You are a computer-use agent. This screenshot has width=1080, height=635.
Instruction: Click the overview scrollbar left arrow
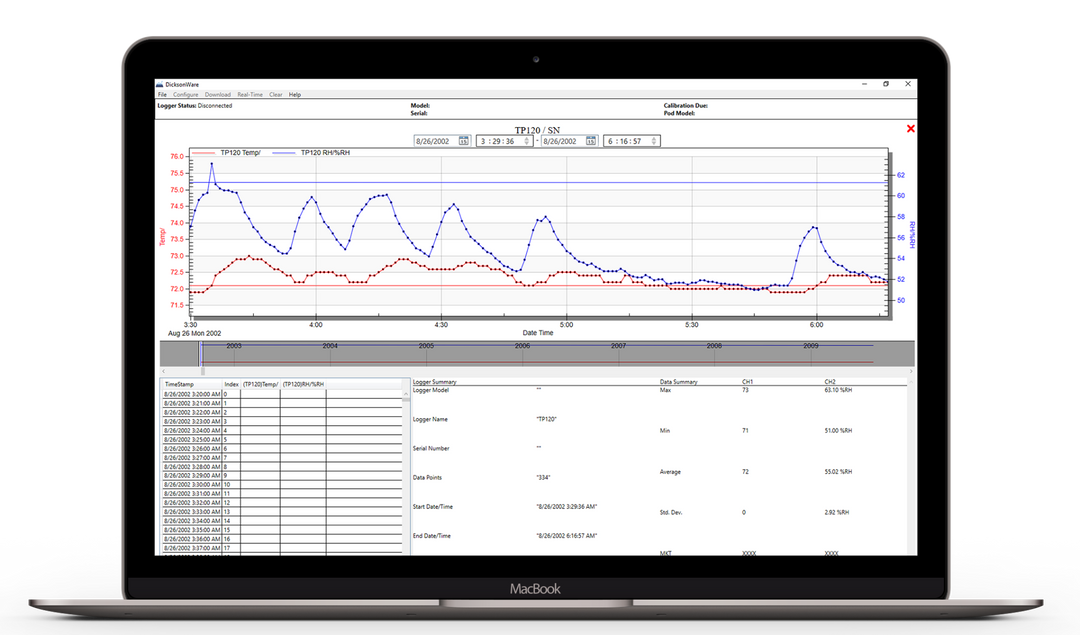[x=164, y=371]
